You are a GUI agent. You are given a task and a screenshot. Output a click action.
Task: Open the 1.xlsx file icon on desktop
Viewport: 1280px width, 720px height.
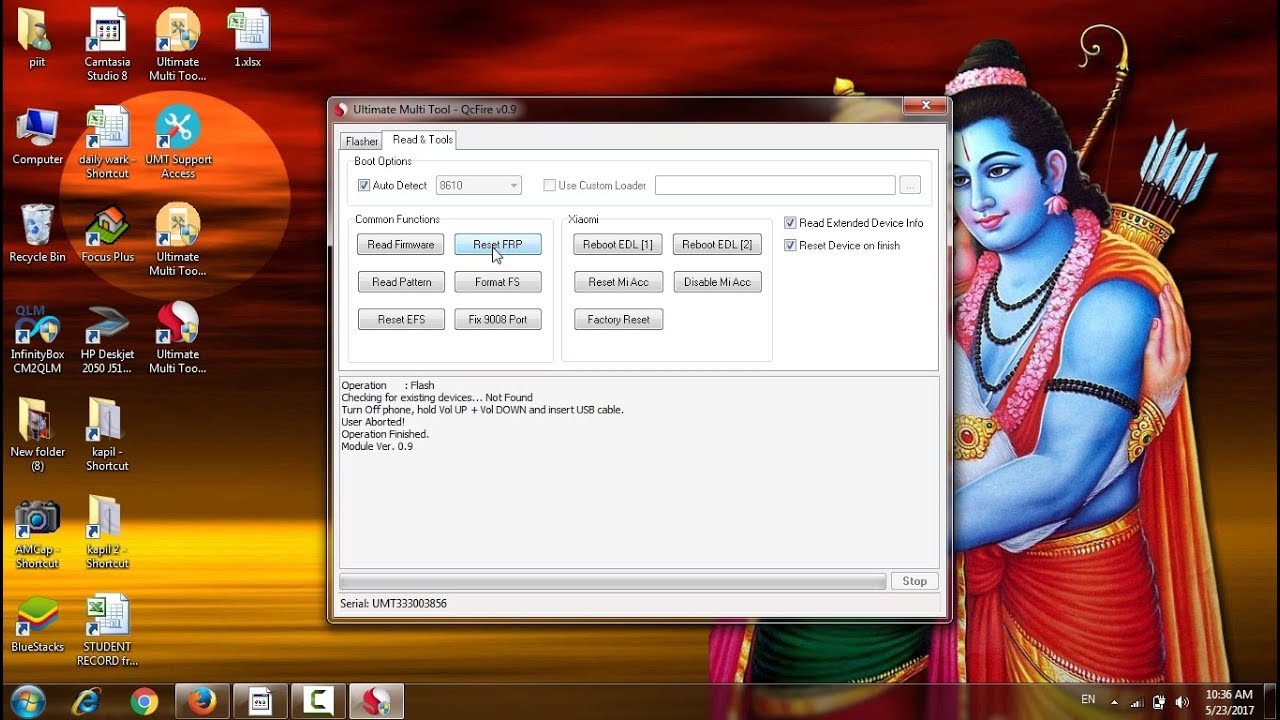point(248,38)
